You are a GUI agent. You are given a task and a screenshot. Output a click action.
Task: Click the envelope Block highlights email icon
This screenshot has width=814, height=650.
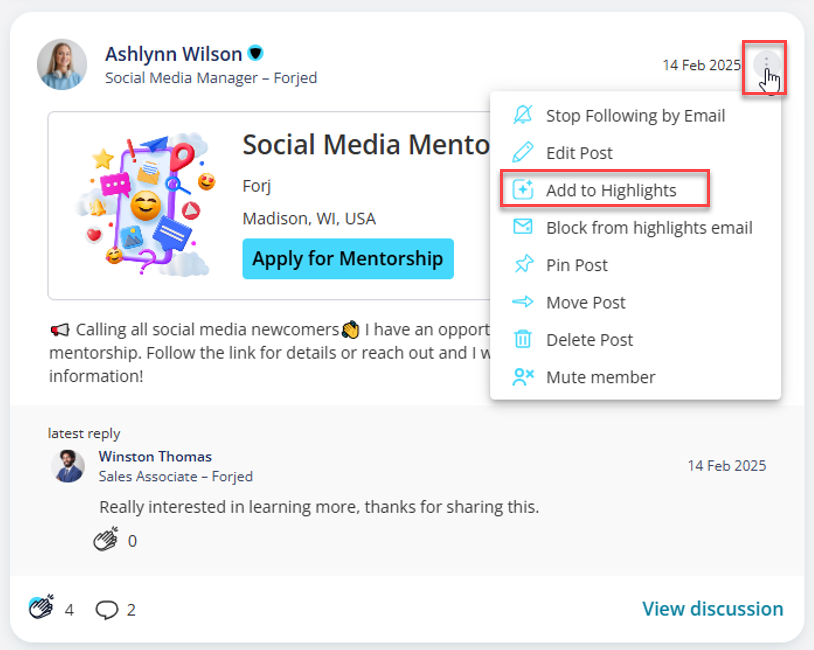click(x=523, y=227)
